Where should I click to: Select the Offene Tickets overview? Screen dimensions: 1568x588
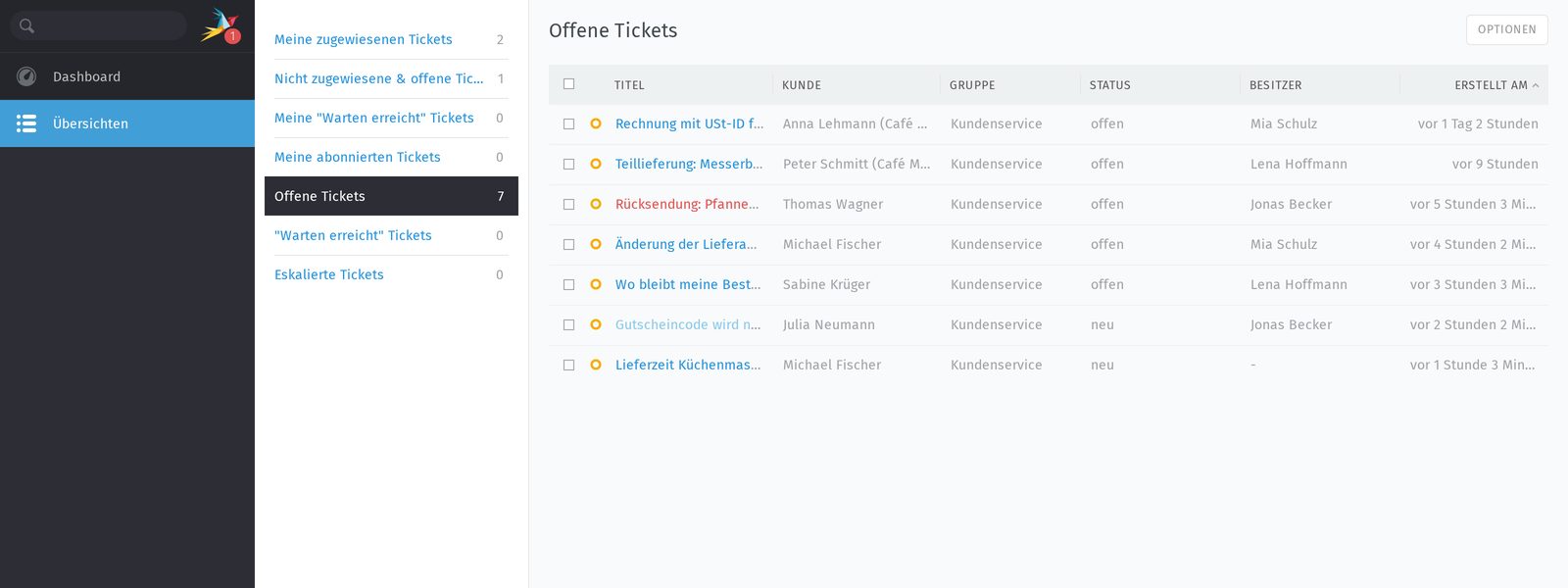(x=391, y=196)
